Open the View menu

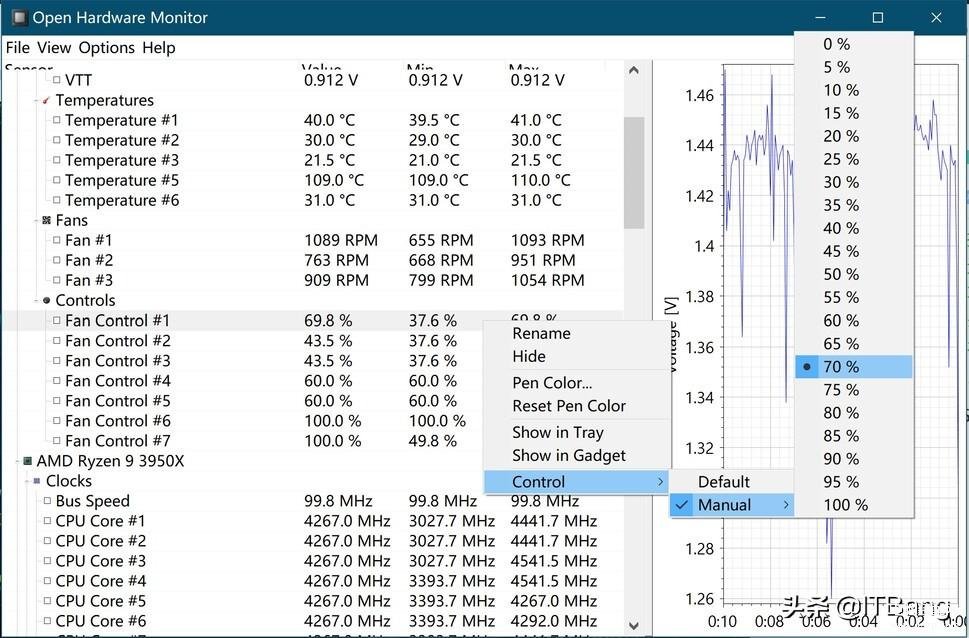click(54, 48)
